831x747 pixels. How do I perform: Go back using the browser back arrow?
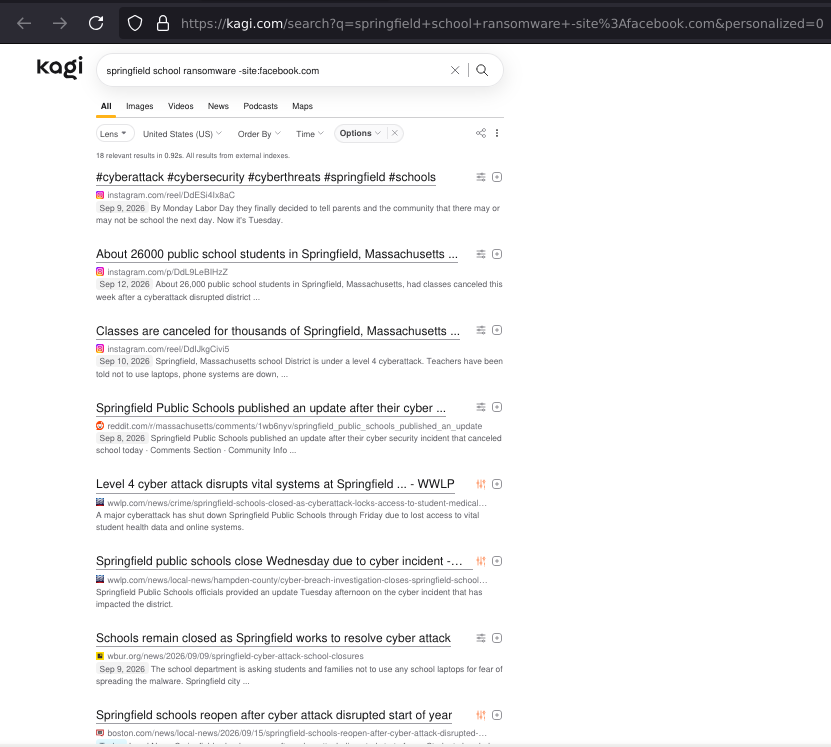tap(24, 23)
